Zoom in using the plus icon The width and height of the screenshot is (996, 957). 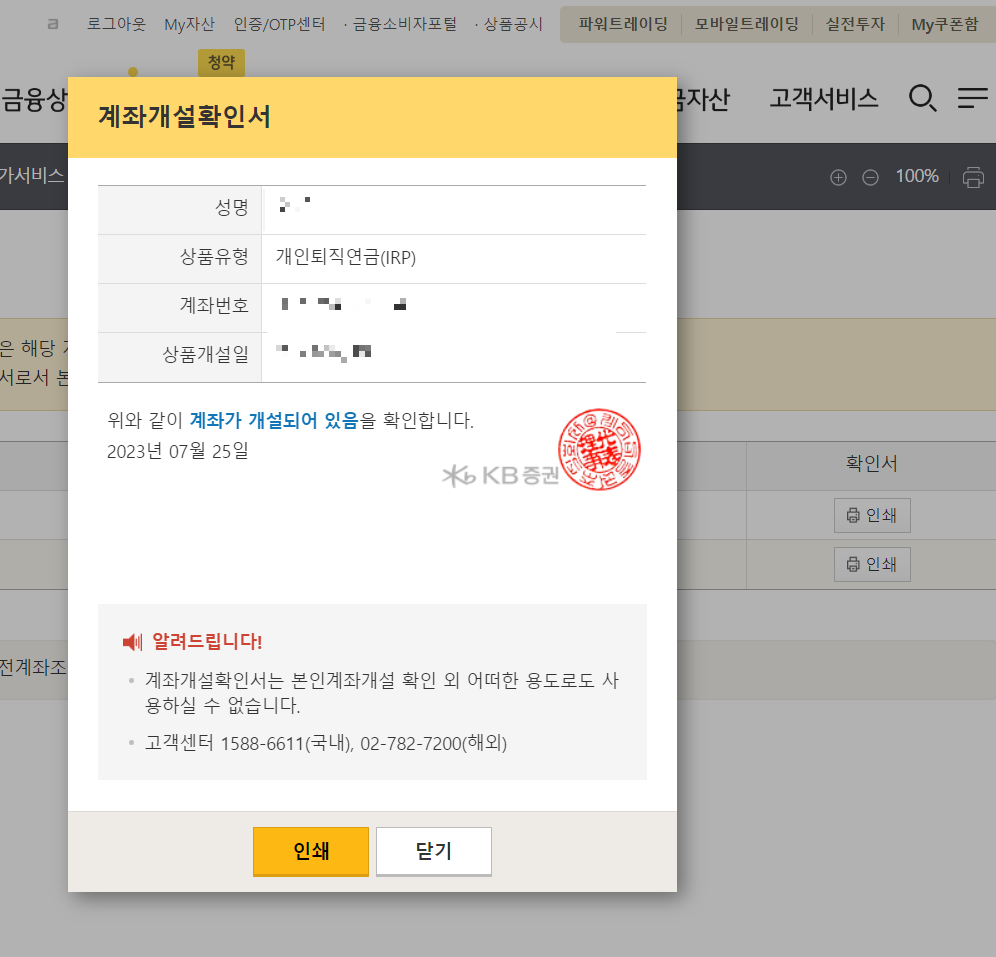point(838,176)
